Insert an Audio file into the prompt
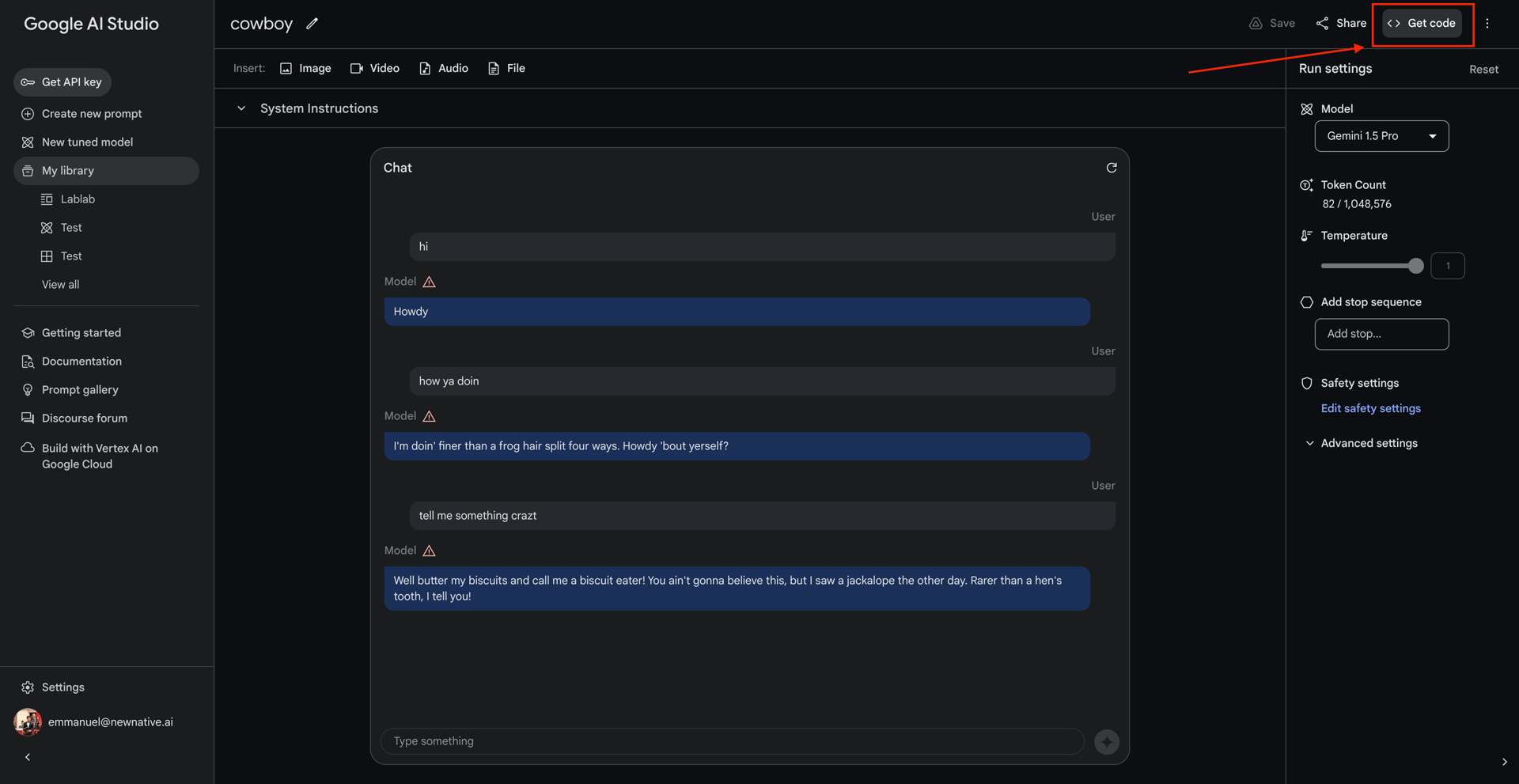1519x784 pixels. 444,69
